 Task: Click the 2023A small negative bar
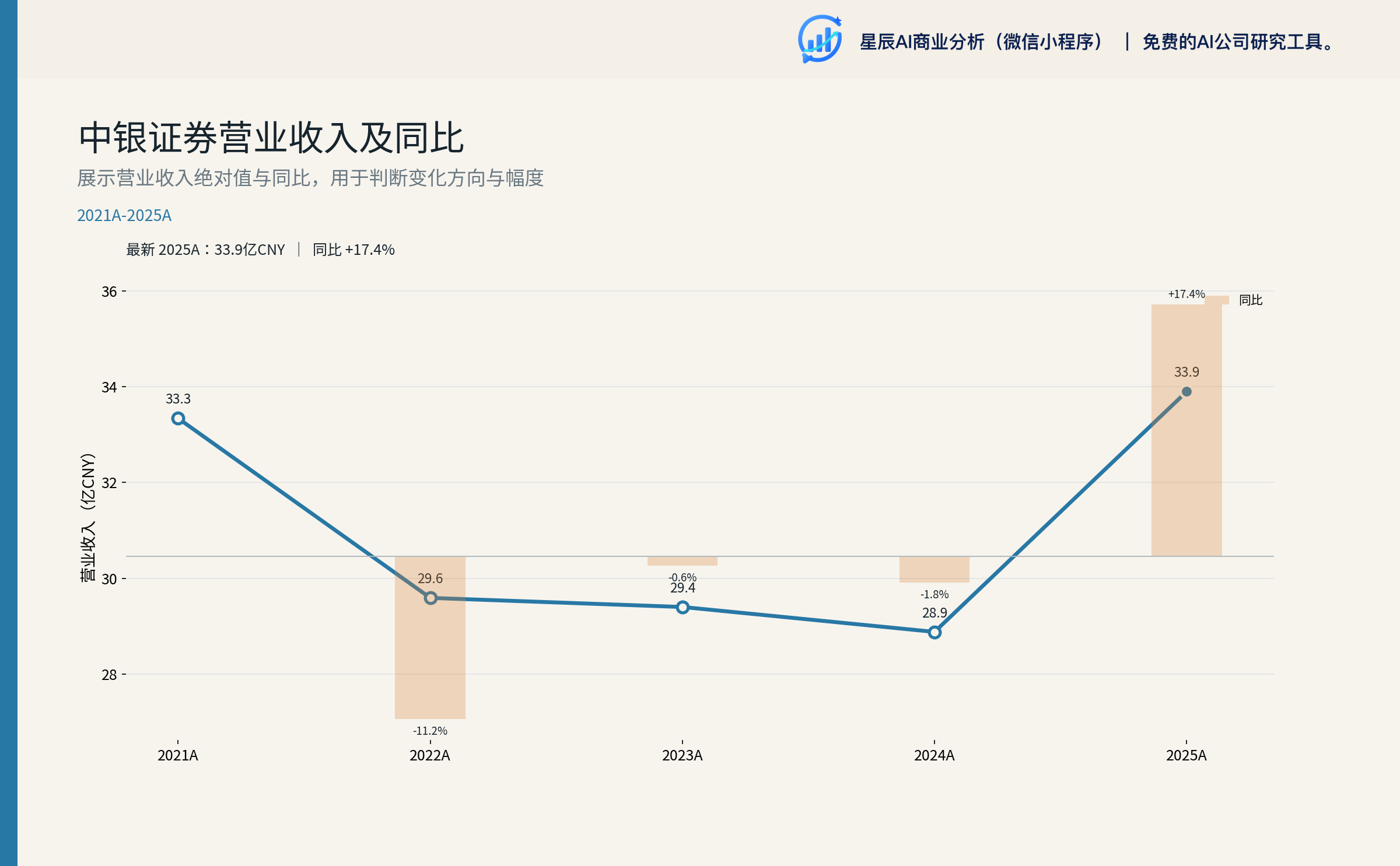(x=682, y=561)
